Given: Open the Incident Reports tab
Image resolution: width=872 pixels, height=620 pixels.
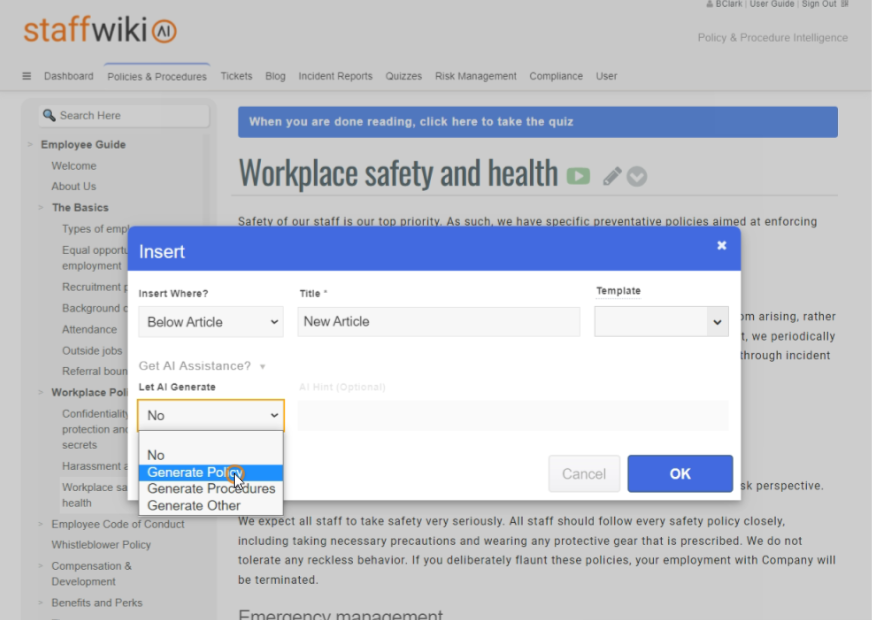Looking at the screenshot, I should pos(335,76).
